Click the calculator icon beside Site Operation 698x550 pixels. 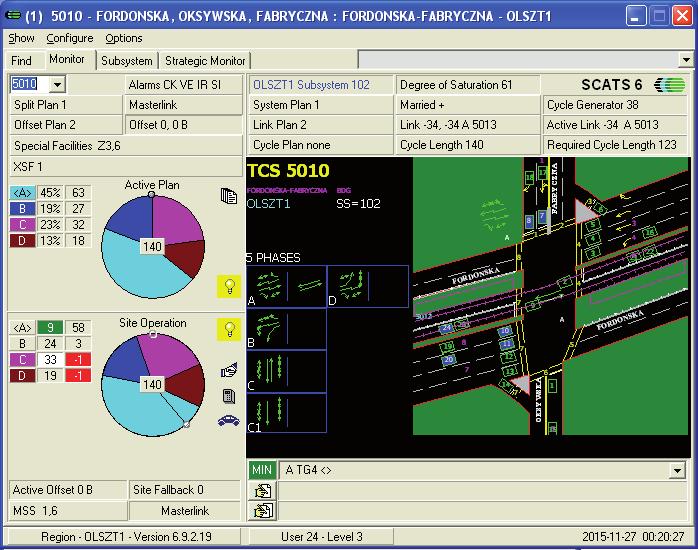[x=229, y=396]
